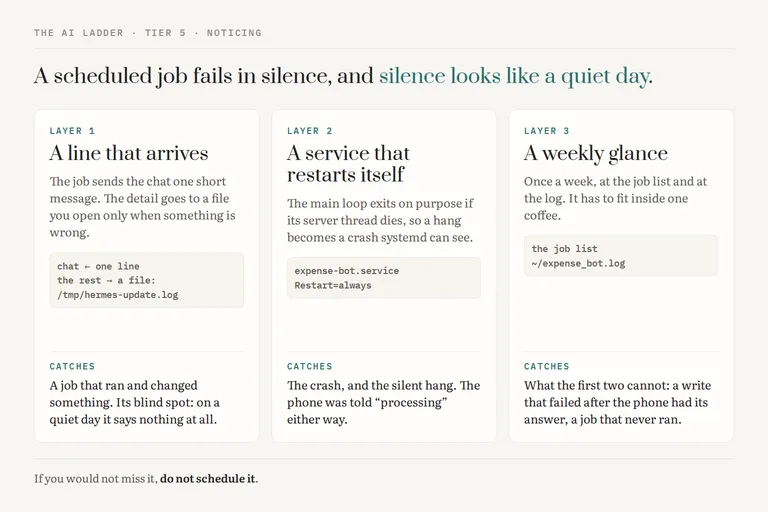The height and width of the screenshot is (512, 768).
Task: Click the CATCHES label in Layer 1 card
Action: (x=72, y=366)
